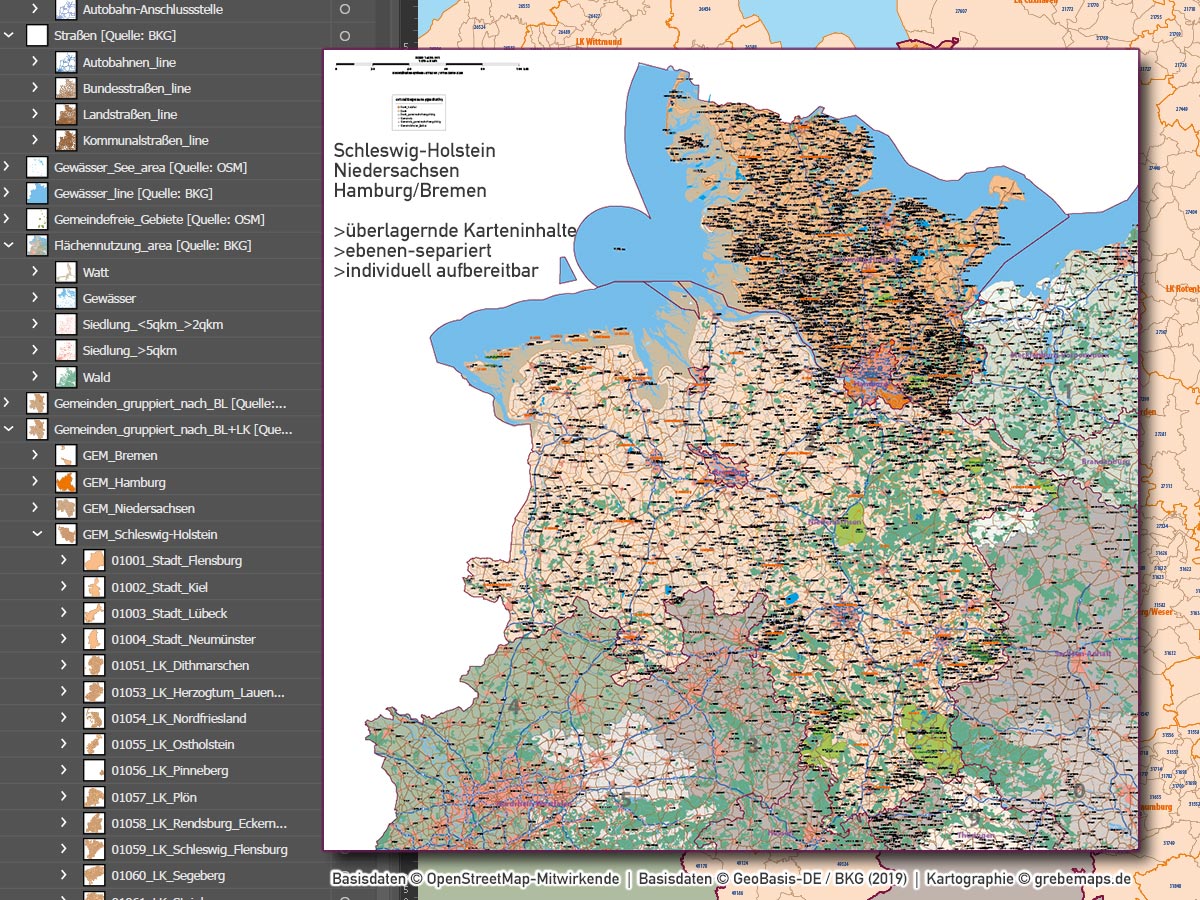
Task: Click the Siedlung_>5qkm layer thumbnail
Action: coord(65,351)
